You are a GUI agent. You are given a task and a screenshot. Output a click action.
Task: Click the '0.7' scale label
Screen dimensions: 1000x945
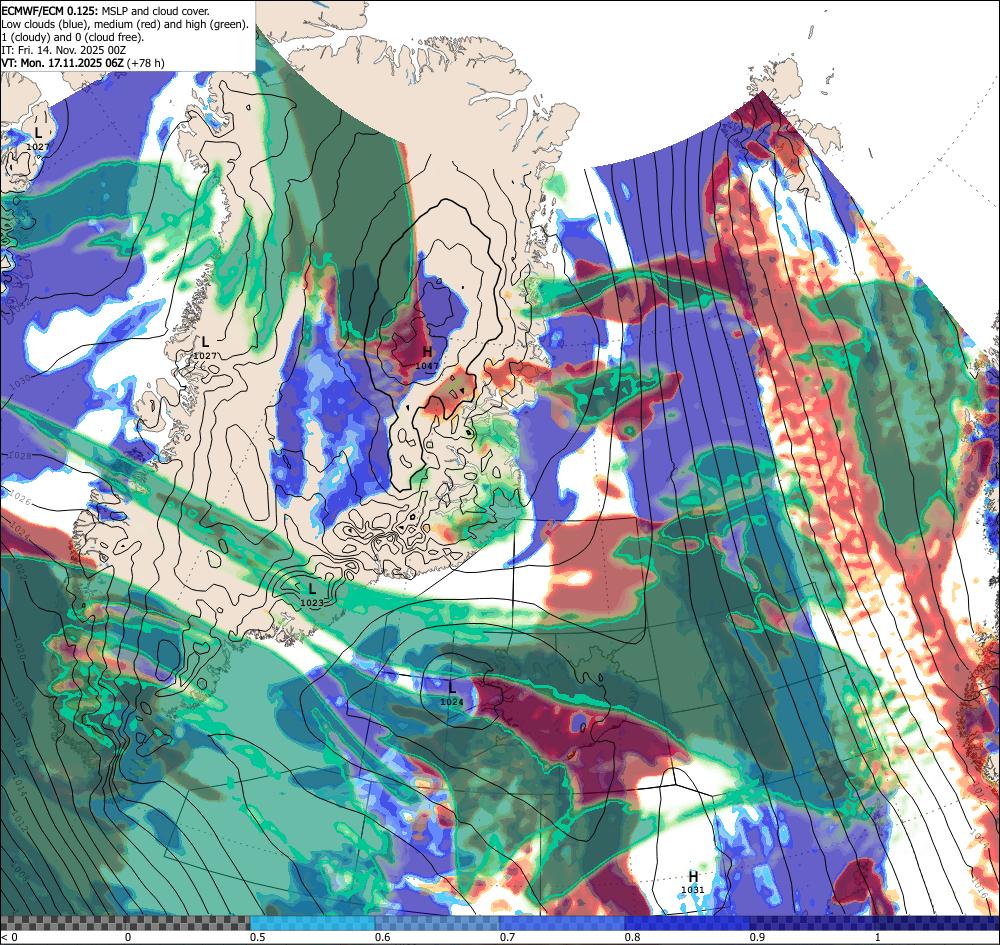(508, 937)
